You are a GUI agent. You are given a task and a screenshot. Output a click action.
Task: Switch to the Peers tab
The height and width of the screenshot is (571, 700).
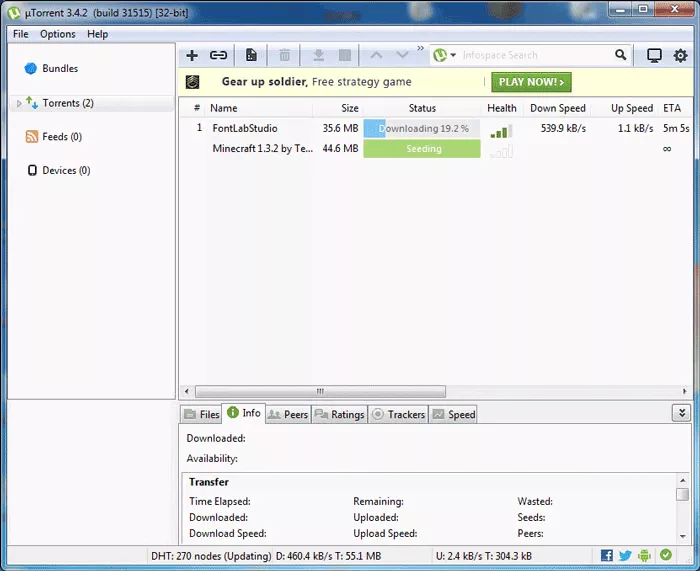click(288, 414)
